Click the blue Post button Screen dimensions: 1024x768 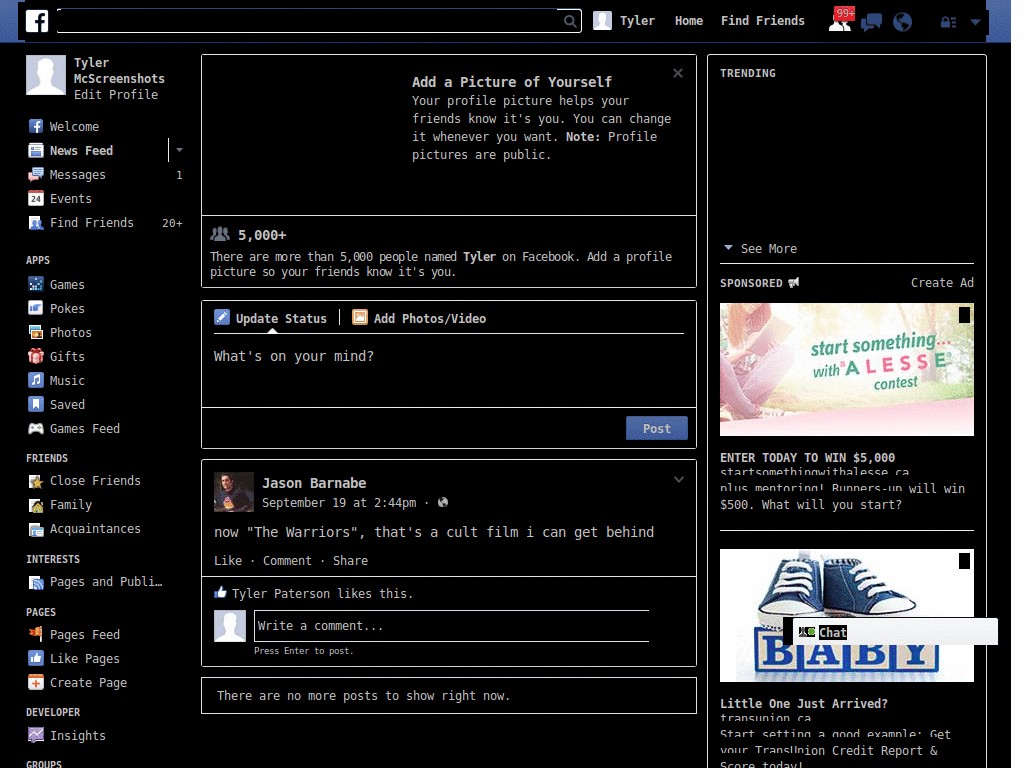pos(656,428)
